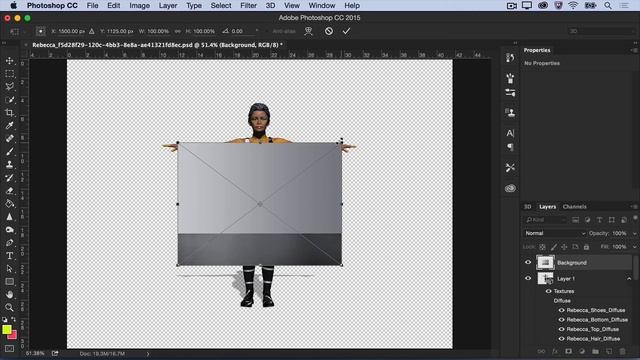Viewport: 640px width, 360px height.
Task: Collapse Layer 1 effects arrow
Action: pyautogui.click(x=629, y=279)
